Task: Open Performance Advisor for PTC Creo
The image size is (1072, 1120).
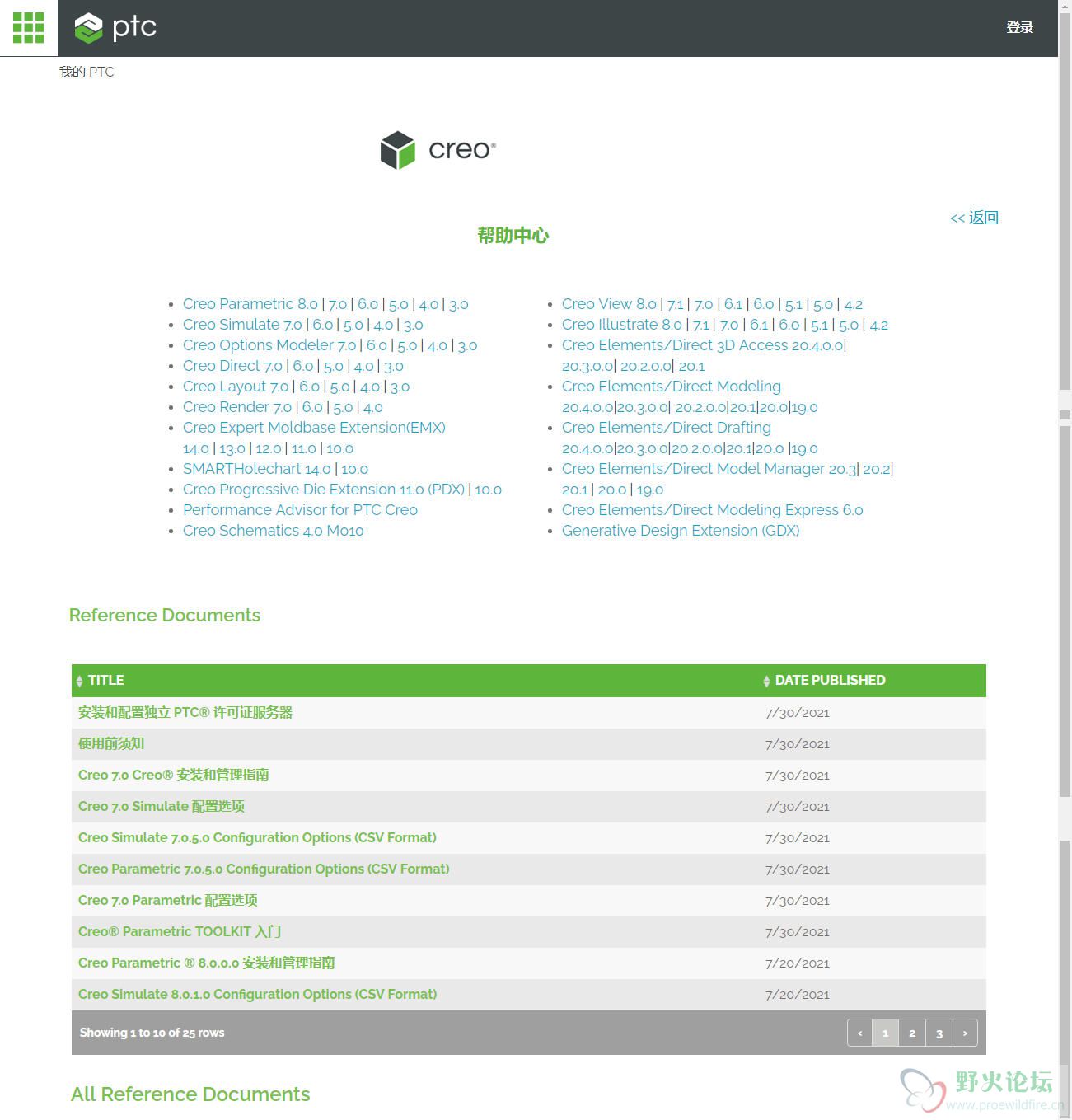Action: point(300,510)
